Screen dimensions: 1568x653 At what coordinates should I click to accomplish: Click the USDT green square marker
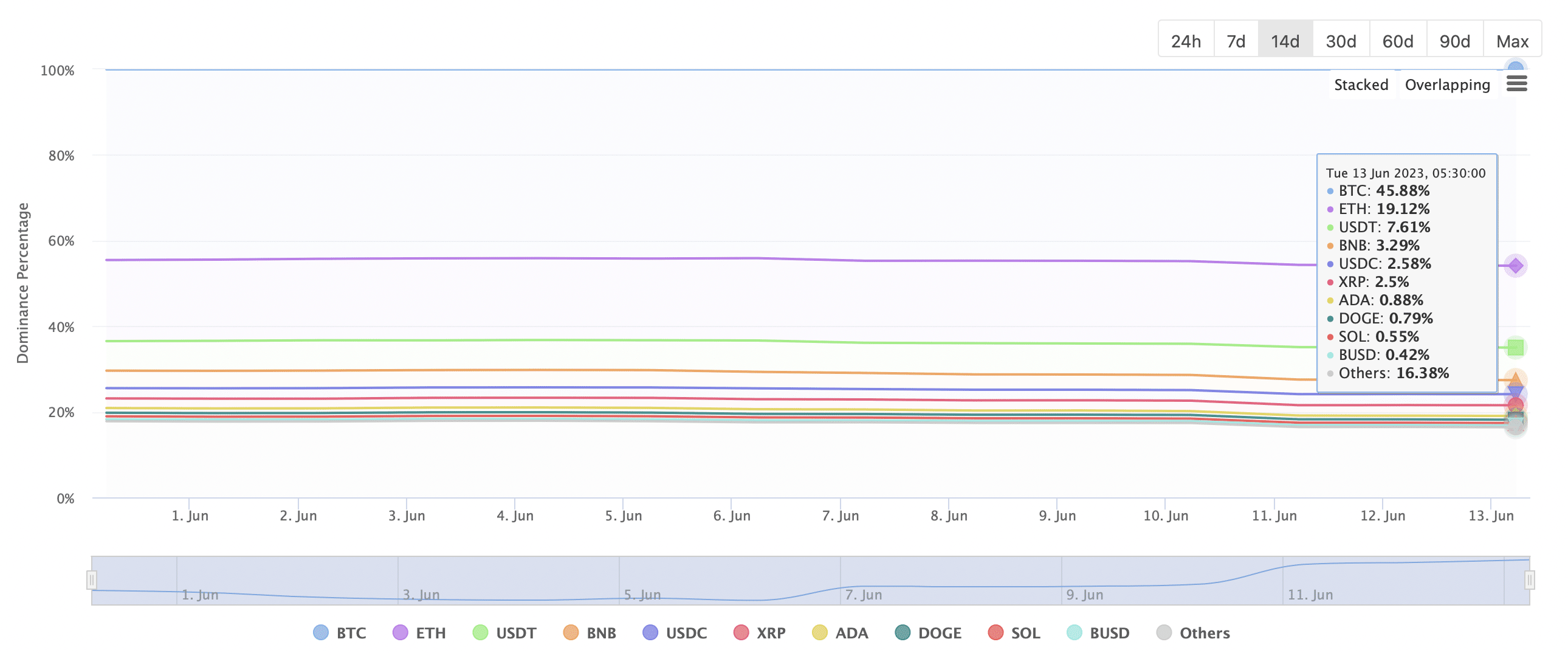coord(1515,347)
